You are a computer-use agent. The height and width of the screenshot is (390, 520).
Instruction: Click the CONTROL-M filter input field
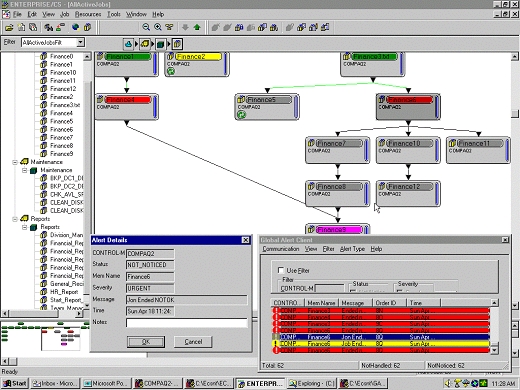click(329, 288)
